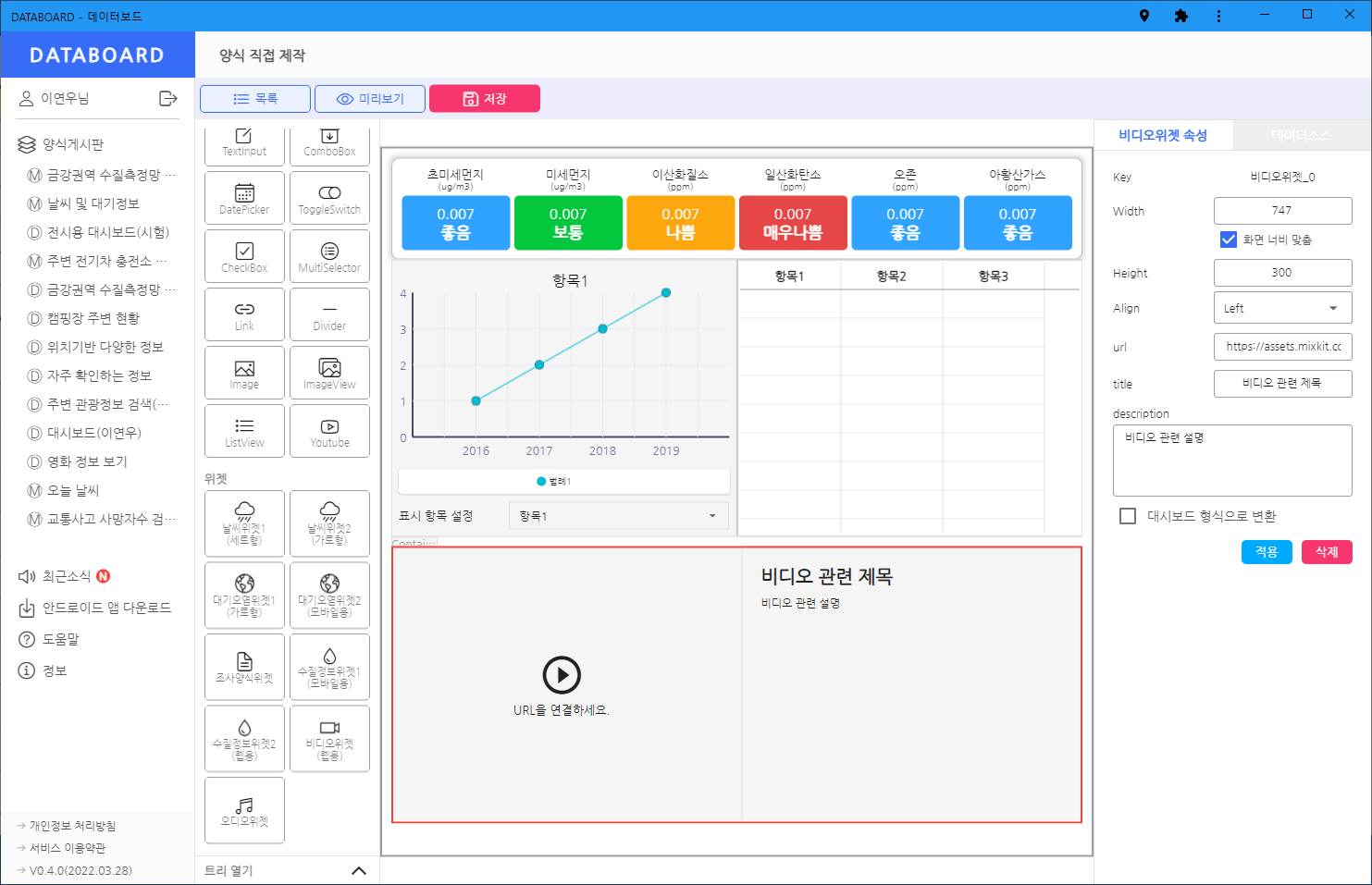Switch to the 데이터소스 tab

(1302, 135)
